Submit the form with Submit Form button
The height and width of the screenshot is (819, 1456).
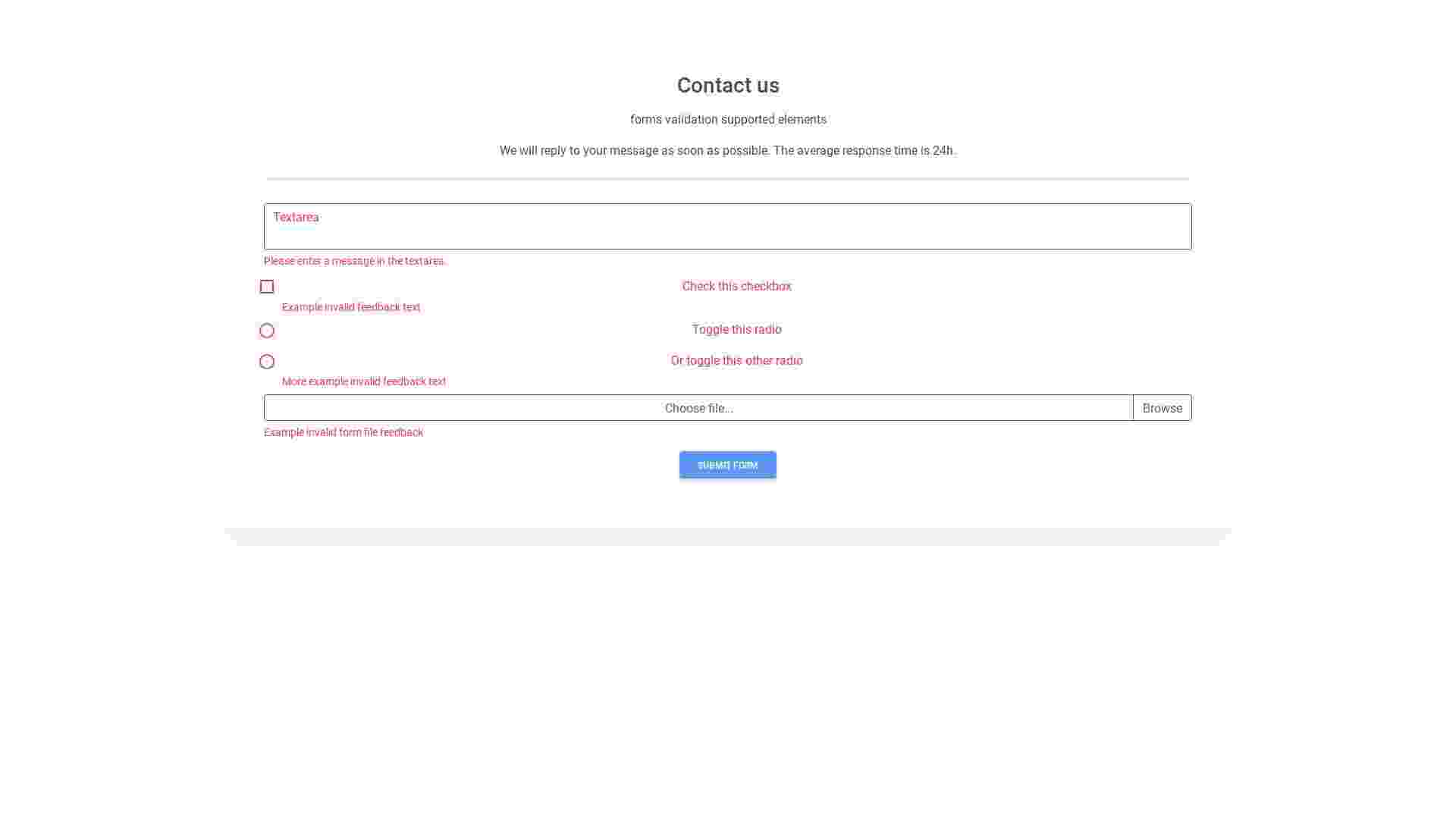727,465
